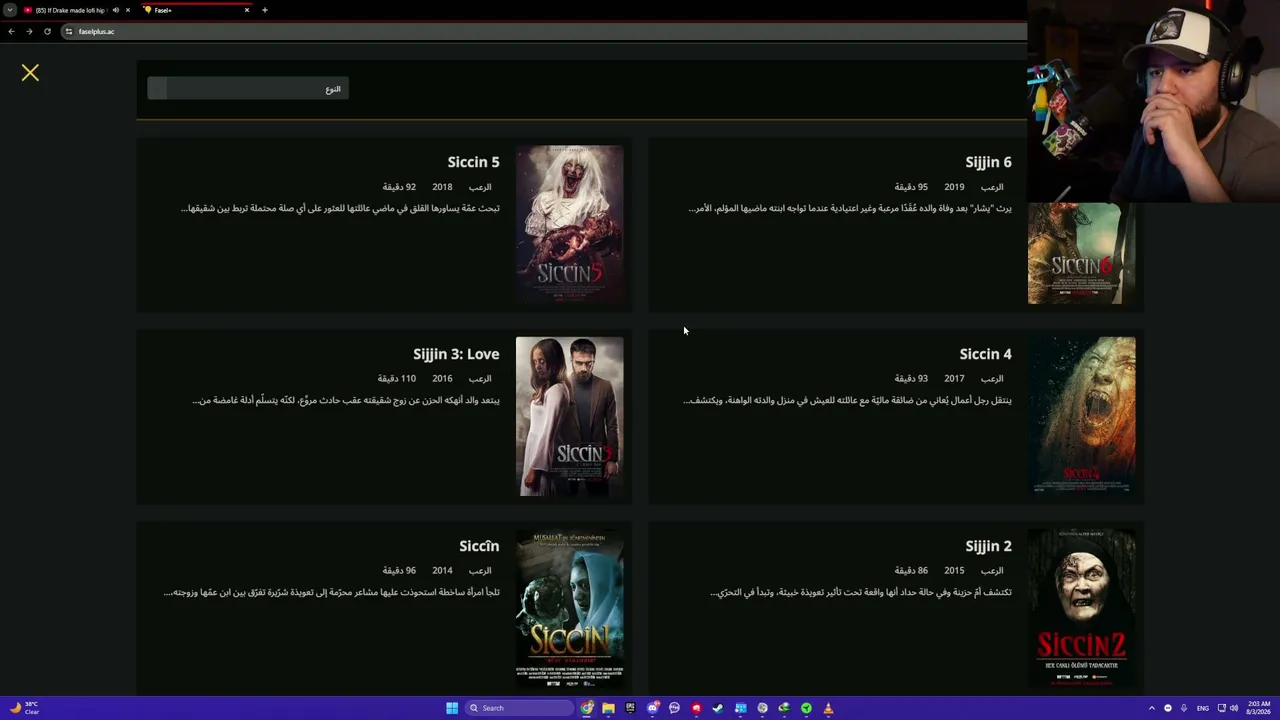
Task: Click the 96 دقيقة duration of Siccîn
Action: 399,571
